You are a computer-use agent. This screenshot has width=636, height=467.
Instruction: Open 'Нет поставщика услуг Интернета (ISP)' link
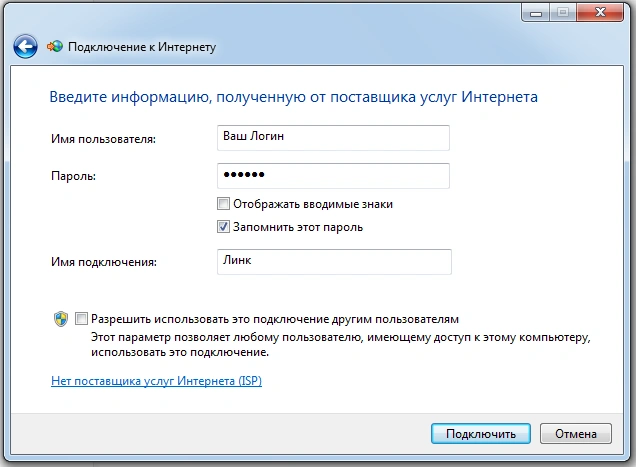pyautogui.click(x=156, y=381)
